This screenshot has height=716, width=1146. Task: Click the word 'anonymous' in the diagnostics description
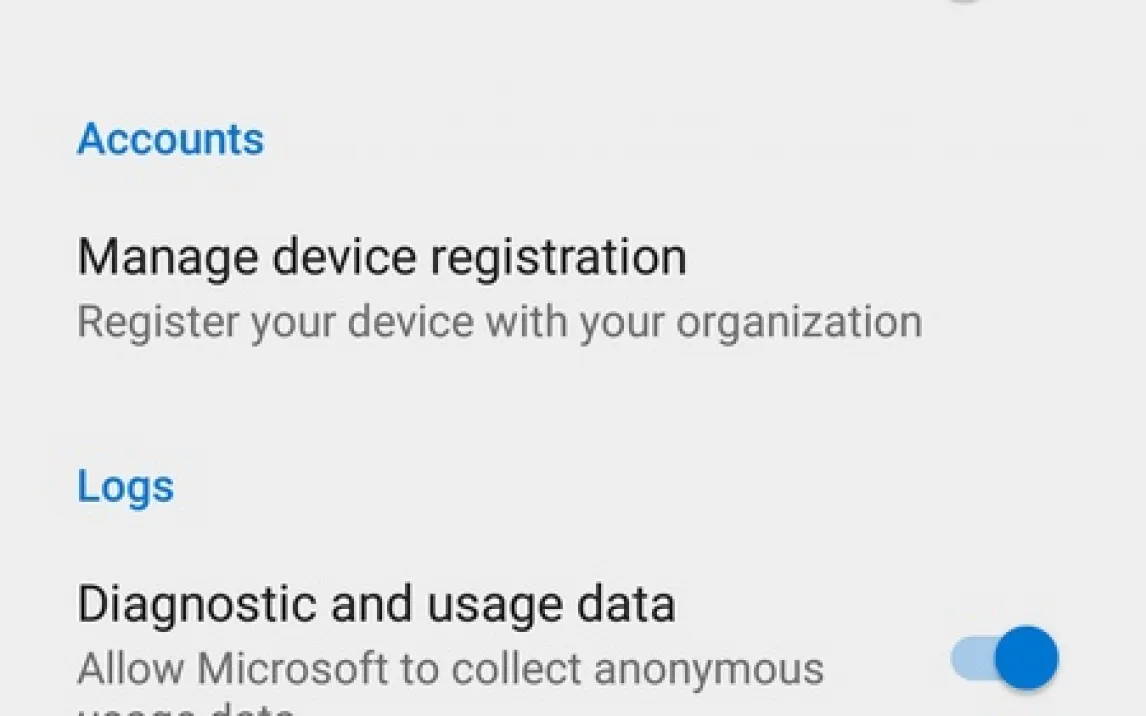tap(709, 669)
